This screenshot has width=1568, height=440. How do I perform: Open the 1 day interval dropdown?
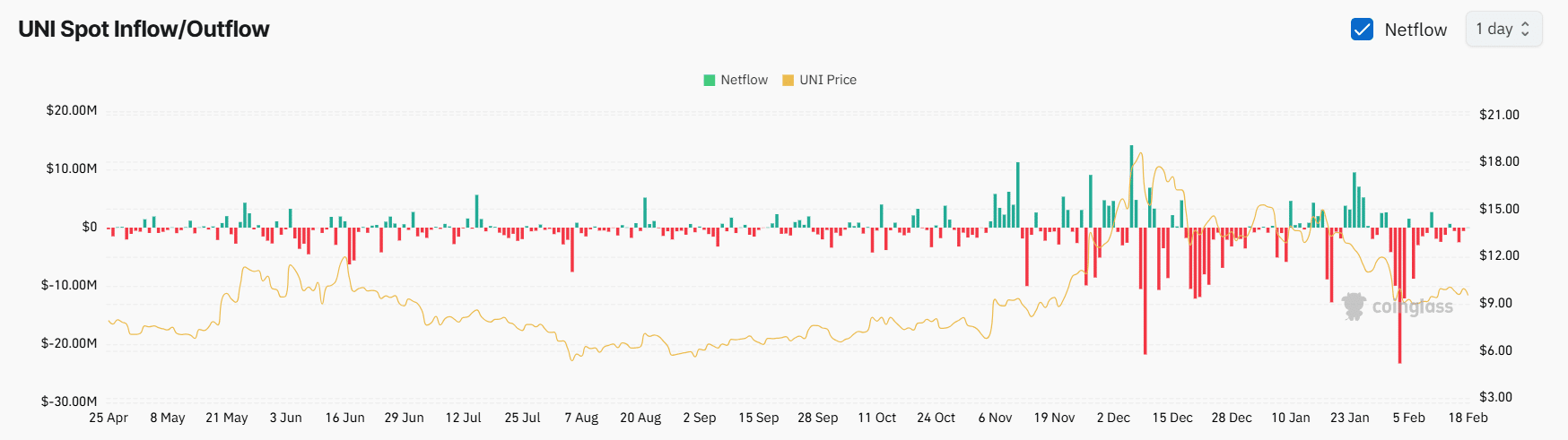coord(1503,29)
